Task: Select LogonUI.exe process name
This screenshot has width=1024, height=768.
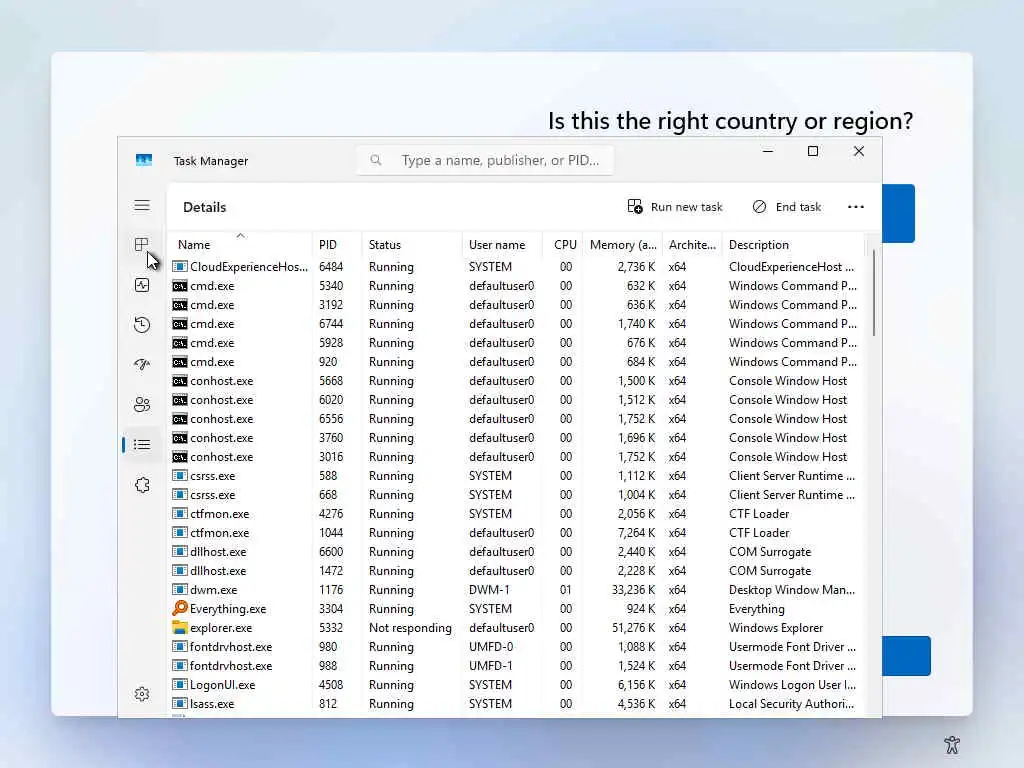Action: (x=222, y=684)
